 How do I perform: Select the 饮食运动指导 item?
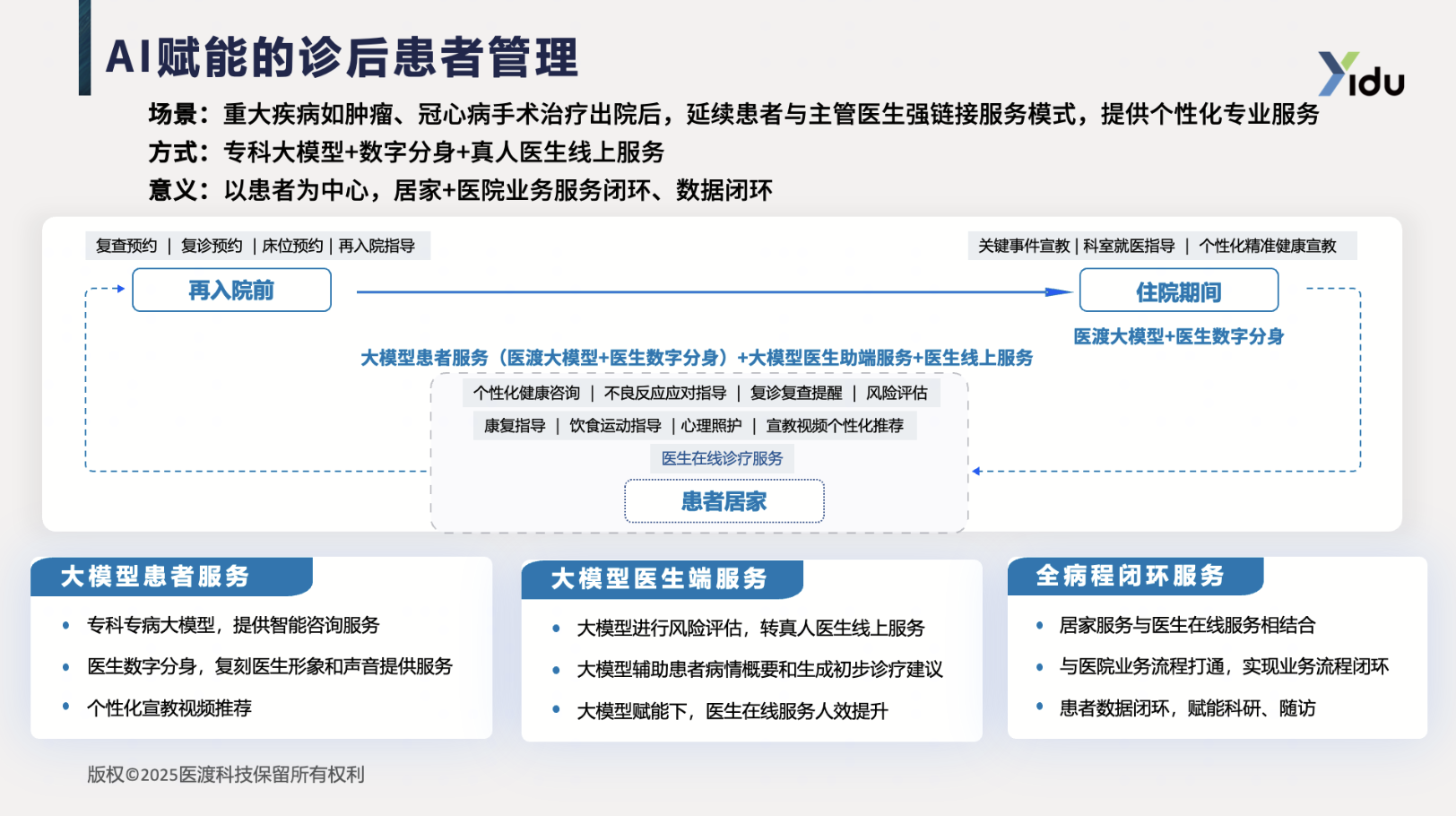615,426
